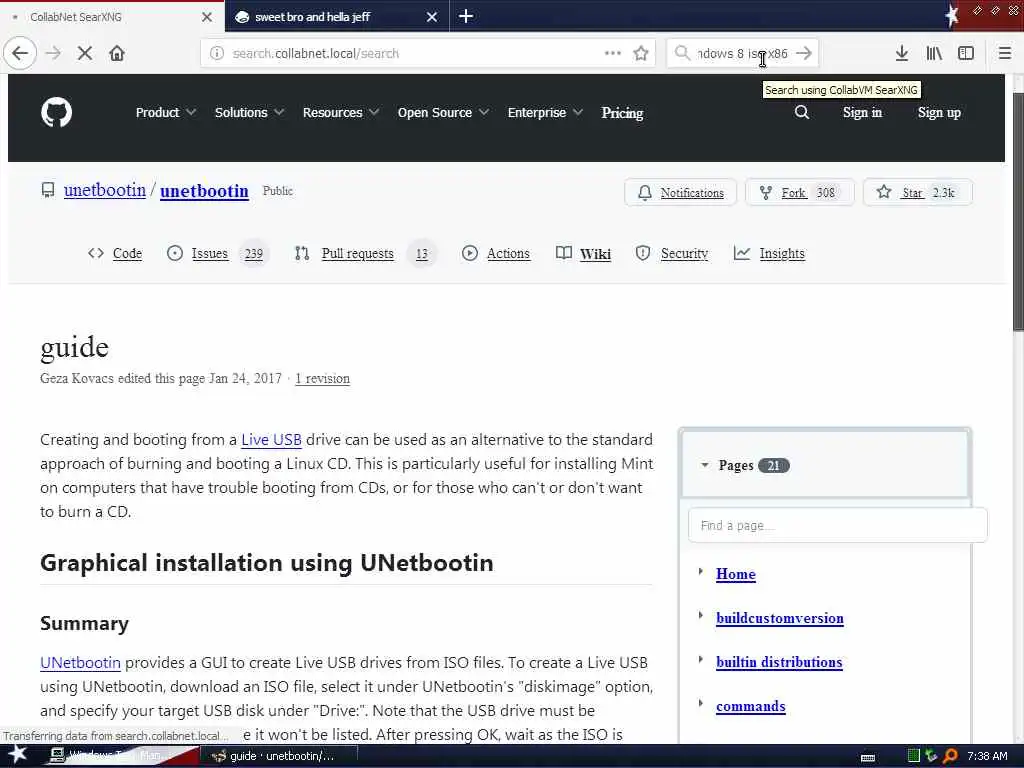Expand the Product dropdown menu
Image resolution: width=1024 pixels, height=768 pixels.
[x=165, y=112]
